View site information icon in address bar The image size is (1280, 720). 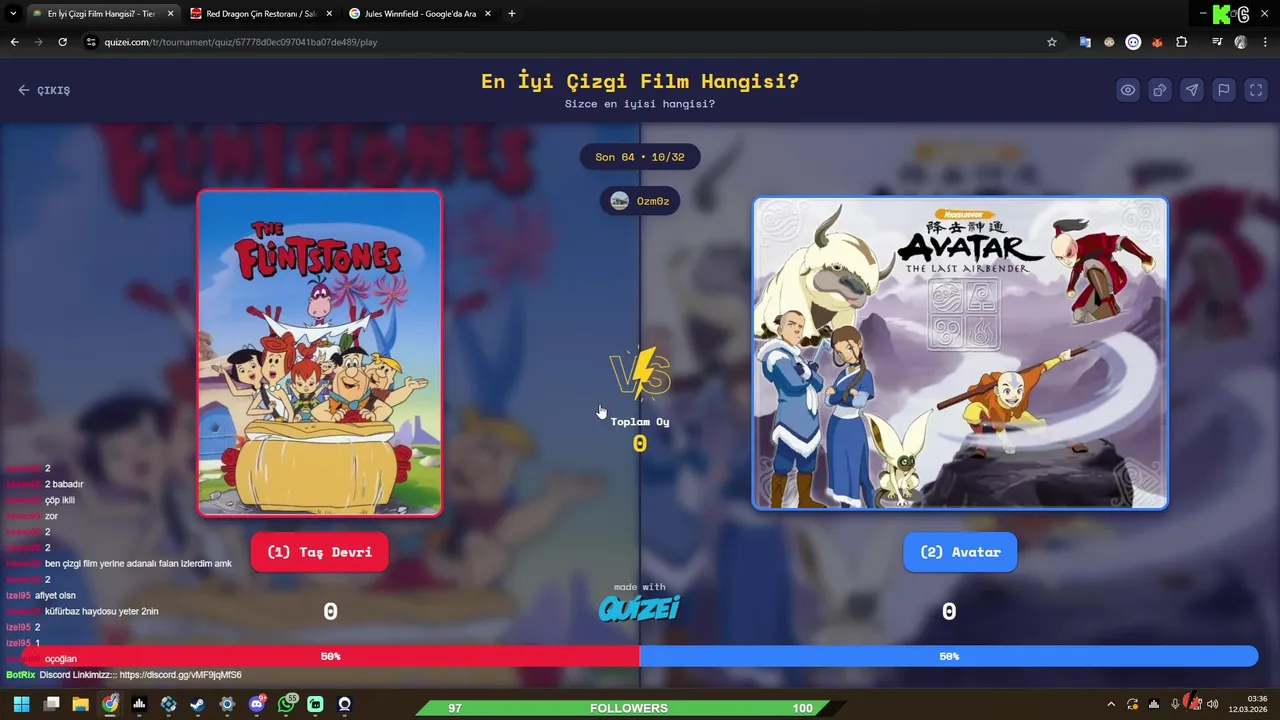pyautogui.click(x=91, y=42)
